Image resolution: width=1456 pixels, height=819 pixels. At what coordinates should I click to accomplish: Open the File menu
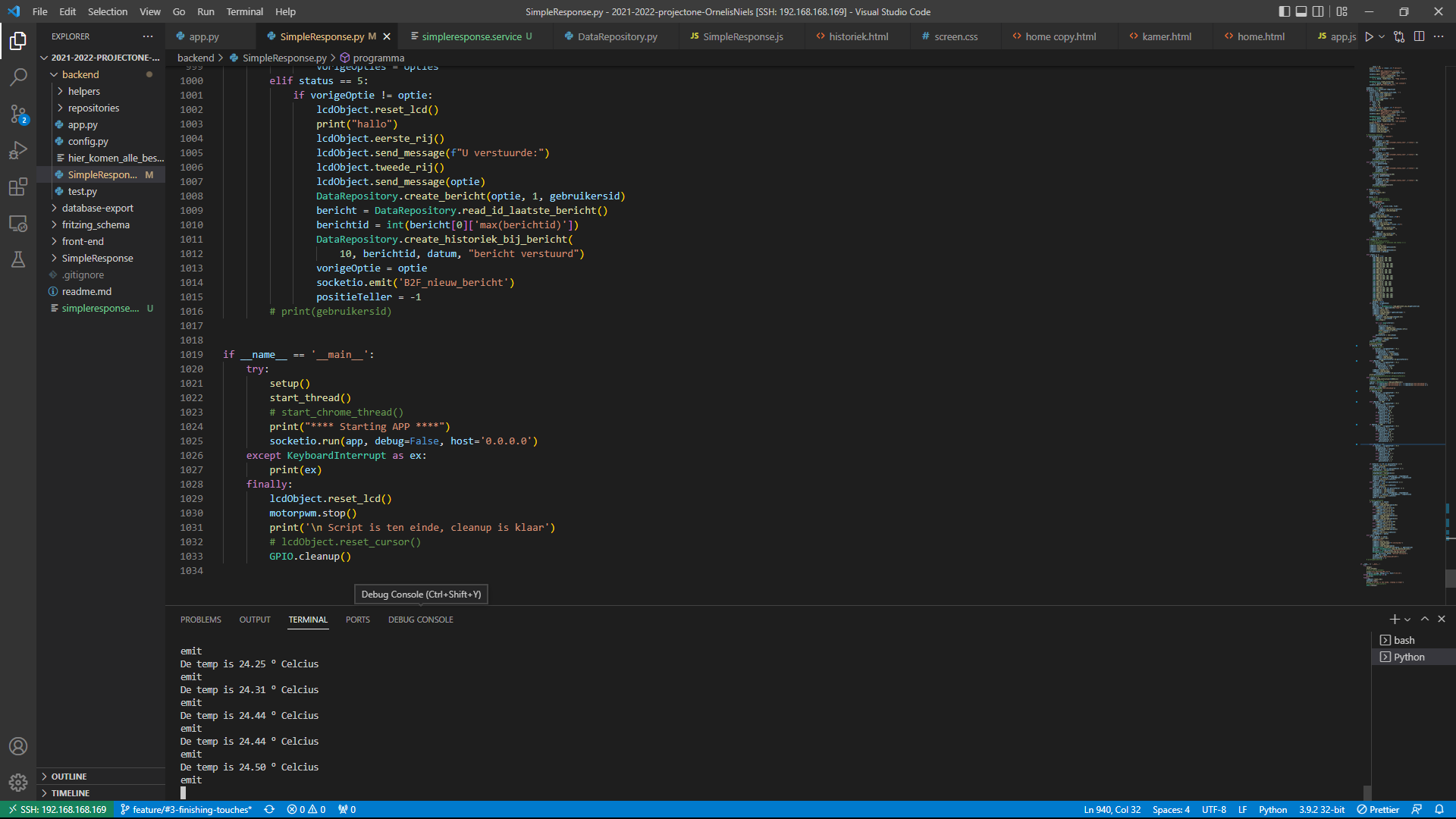pyautogui.click(x=40, y=11)
